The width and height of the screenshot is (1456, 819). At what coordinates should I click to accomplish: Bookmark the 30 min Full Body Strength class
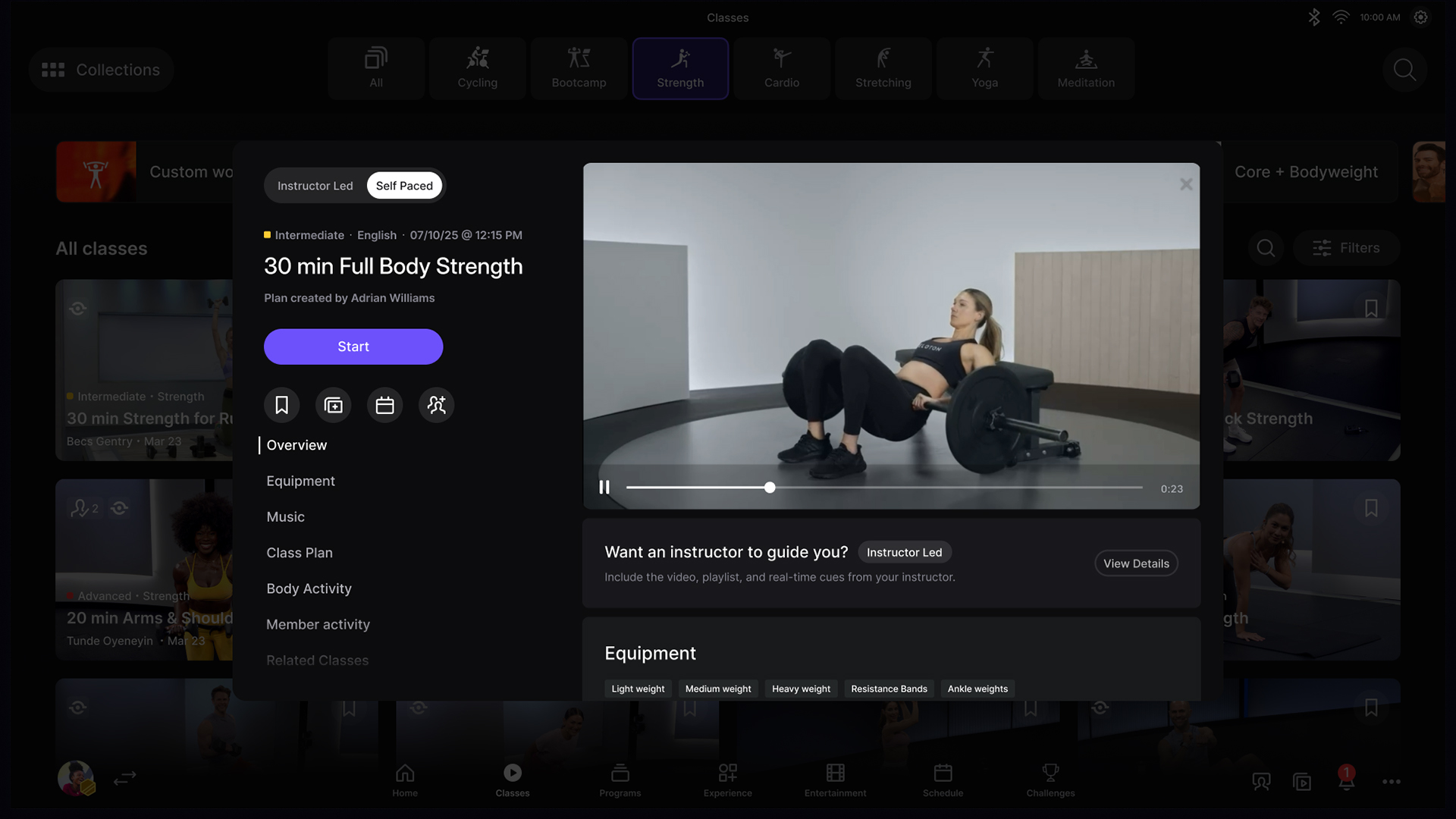[281, 405]
